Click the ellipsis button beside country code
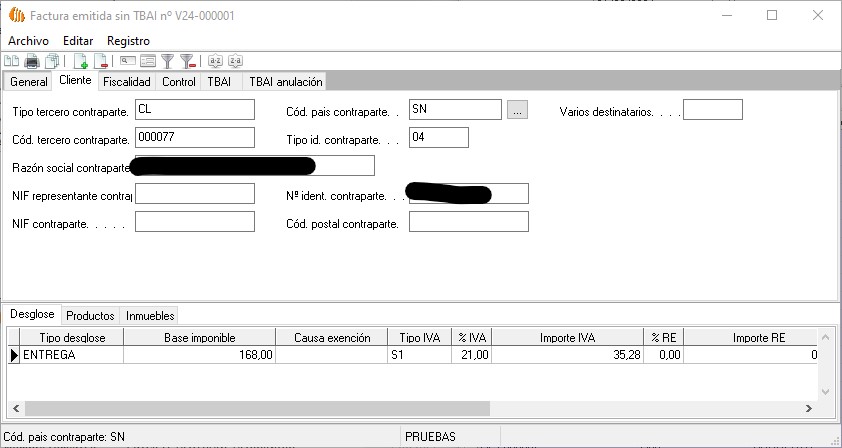The image size is (842, 448). click(516, 111)
